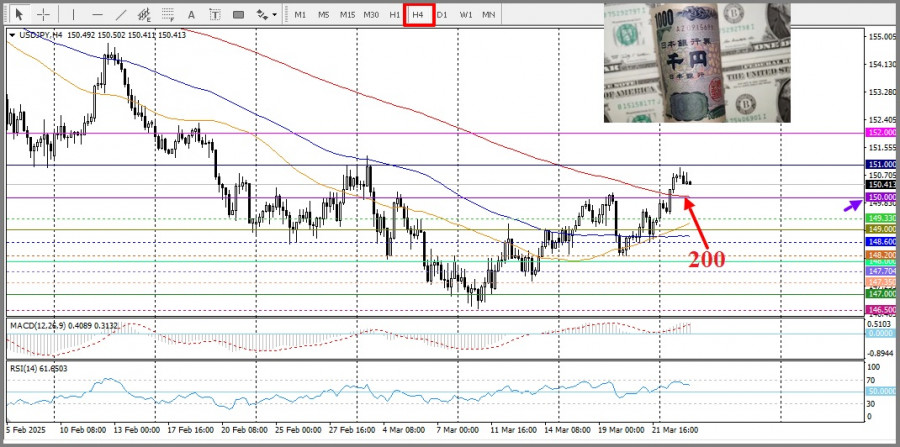Click the MN monthly timeframe button
This screenshot has width=900, height=447.
click(488, 15)
